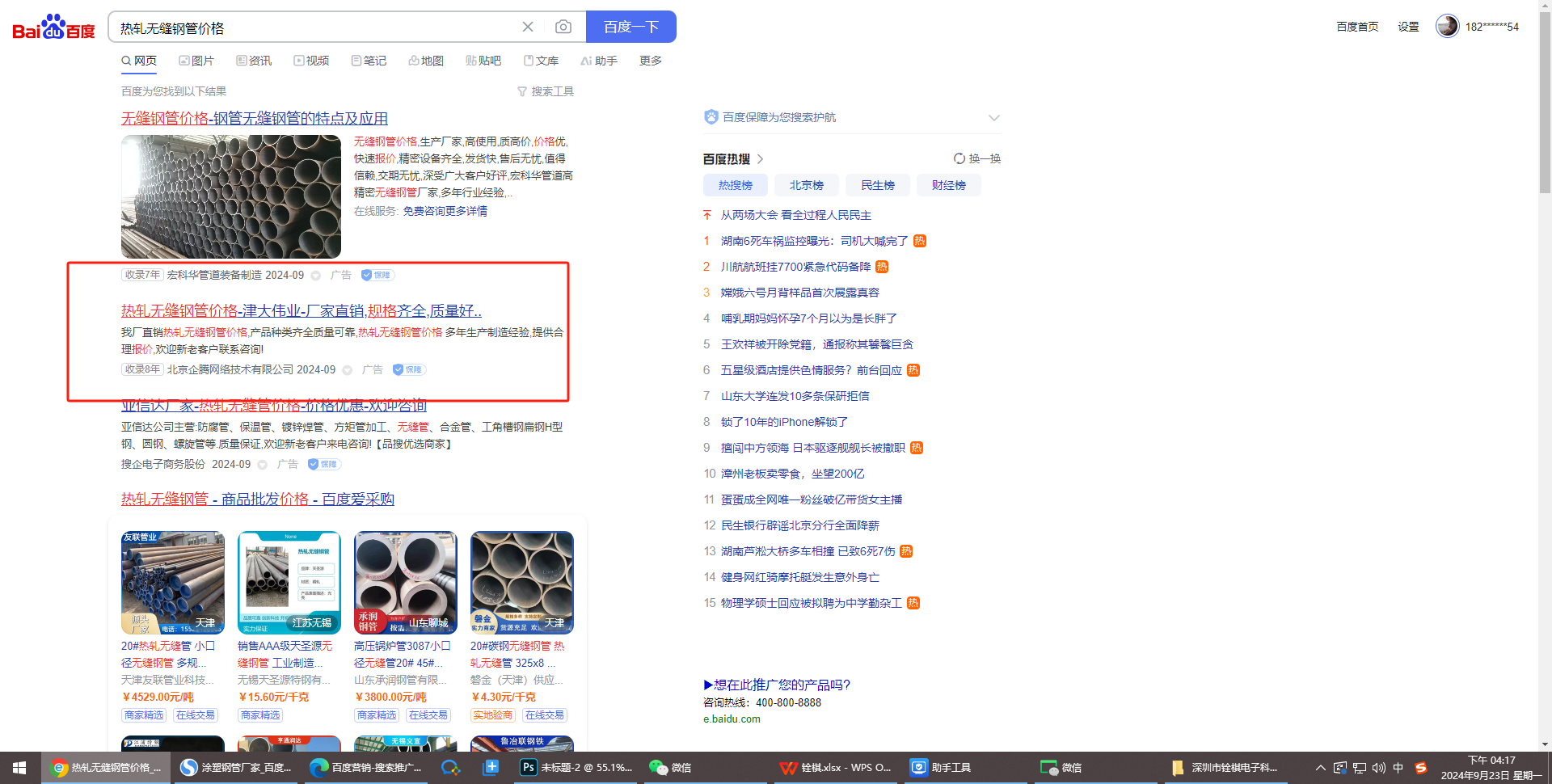Focus the search input containing 热轧无缝钢管价格
Viewport: 1552px width, 784px height.
tap(315, 27)
